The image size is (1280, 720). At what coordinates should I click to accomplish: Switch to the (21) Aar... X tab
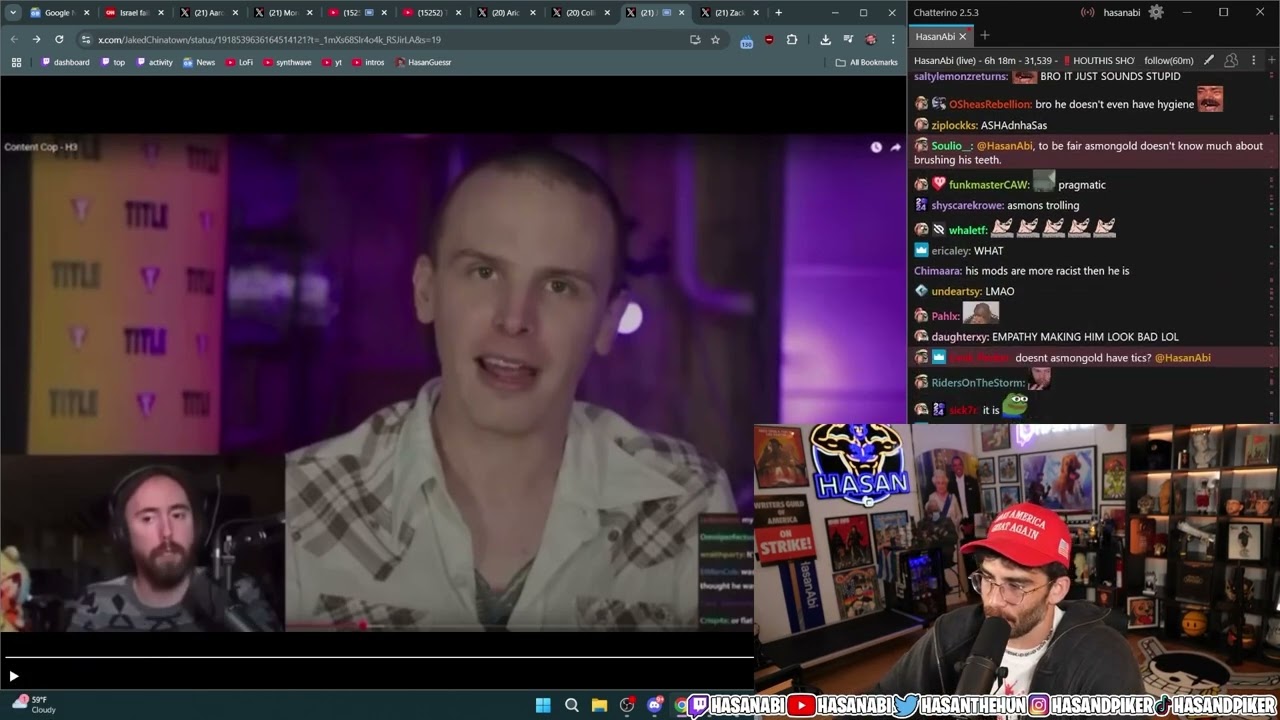coord(208,13)
